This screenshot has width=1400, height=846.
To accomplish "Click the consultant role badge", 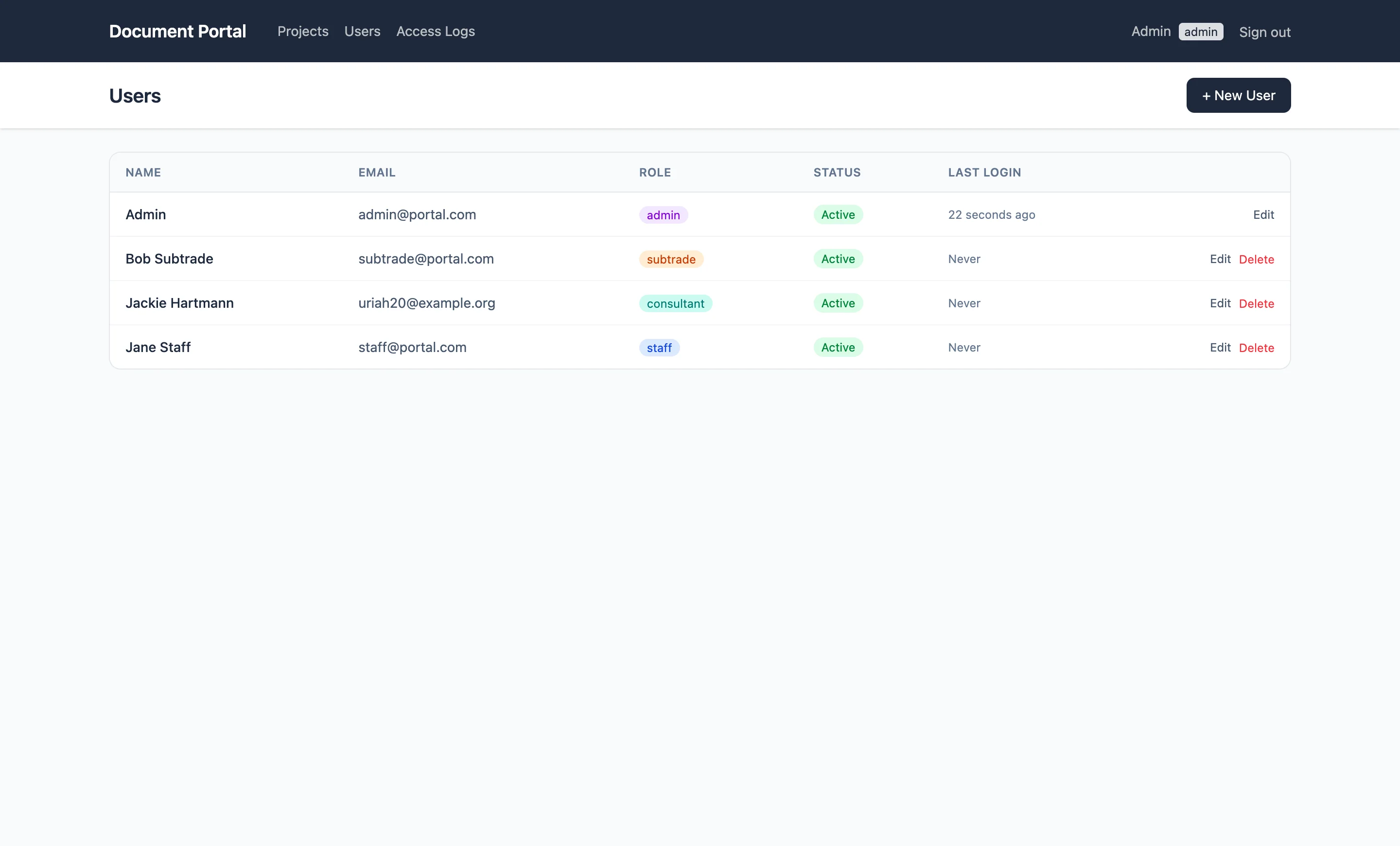I will coord(675,303).
